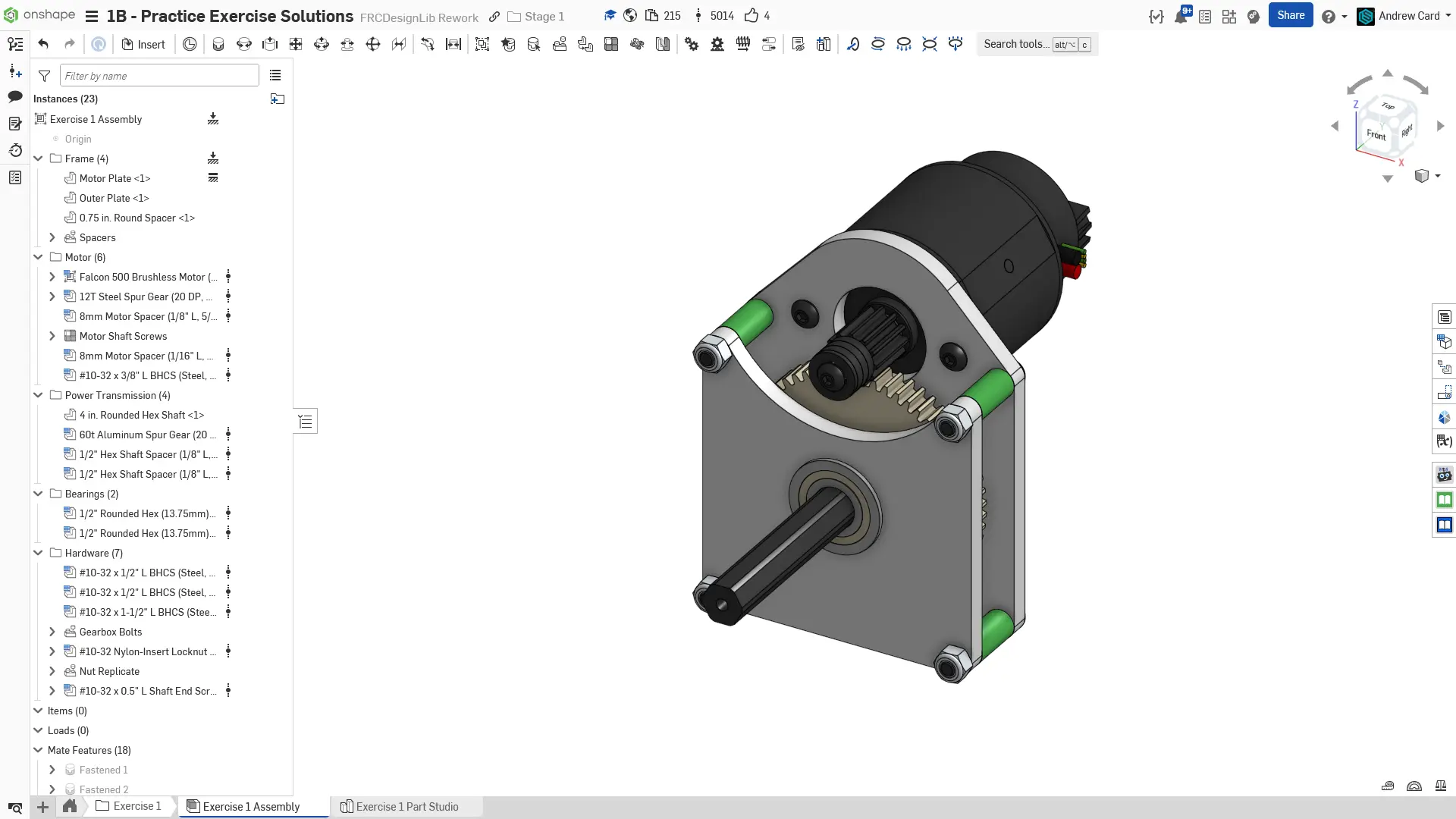The height and width of the screenshot is (819, 1456).
Task: Select the Gear relation tool
Action: [x=692, y=44]
